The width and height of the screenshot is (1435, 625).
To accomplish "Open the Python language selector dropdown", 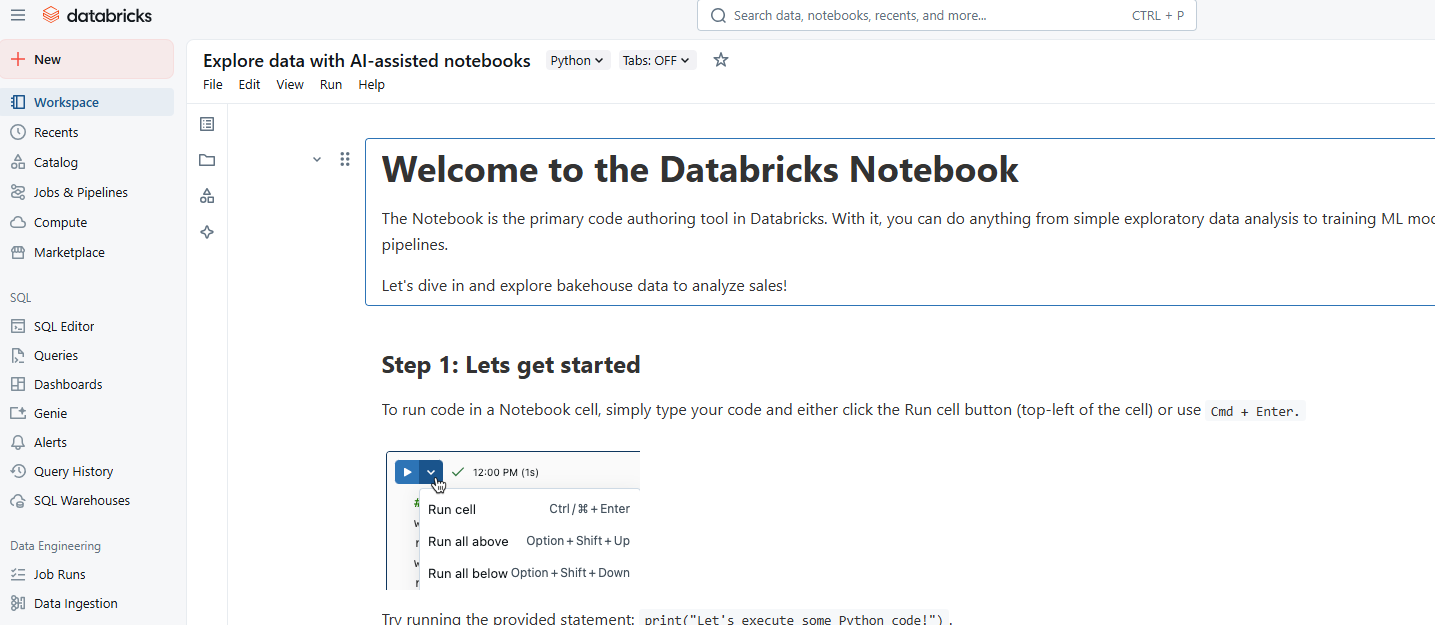I will [577, 60].
